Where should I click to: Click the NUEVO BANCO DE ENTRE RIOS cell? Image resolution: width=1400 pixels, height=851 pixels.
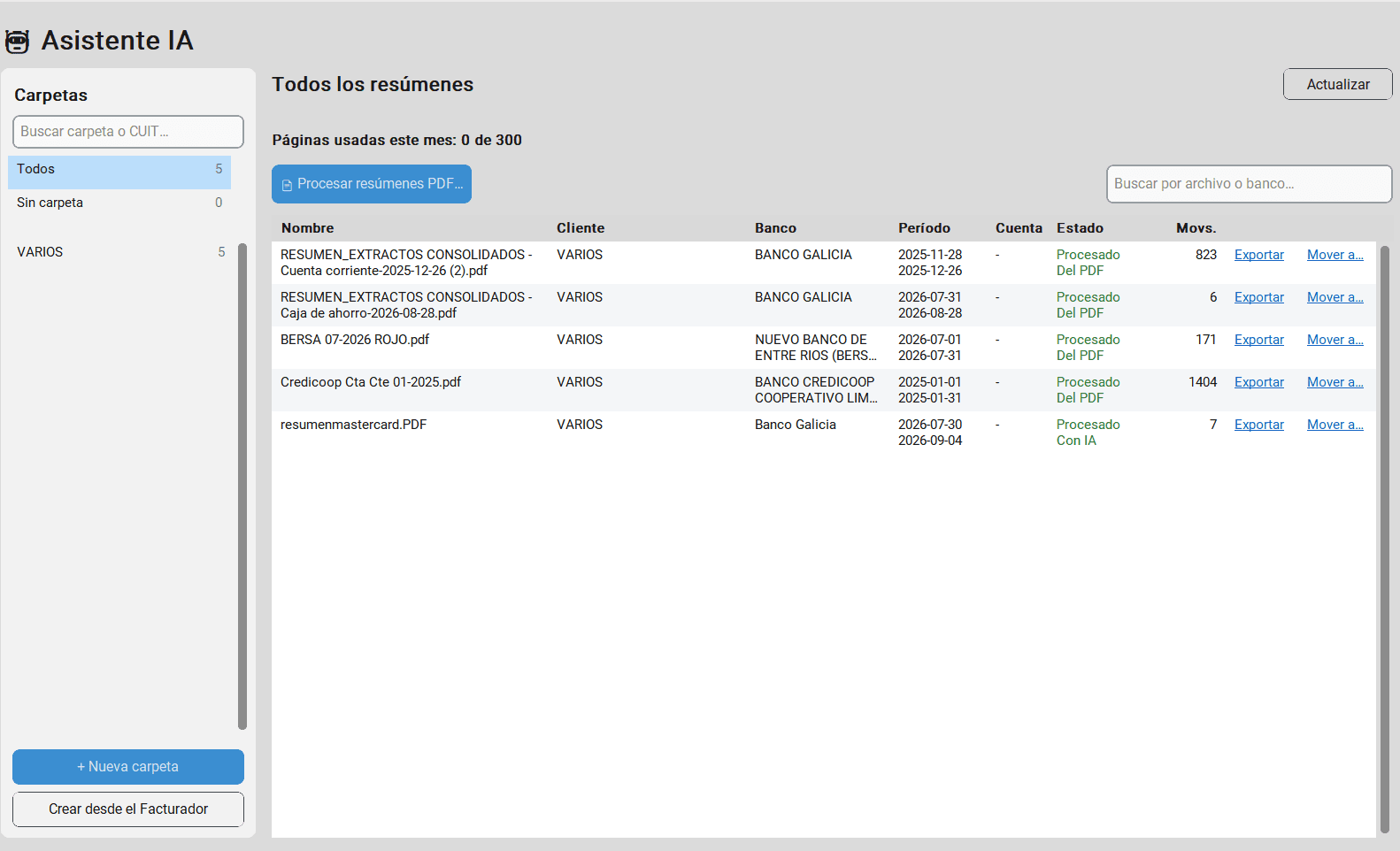pos(815,348)
